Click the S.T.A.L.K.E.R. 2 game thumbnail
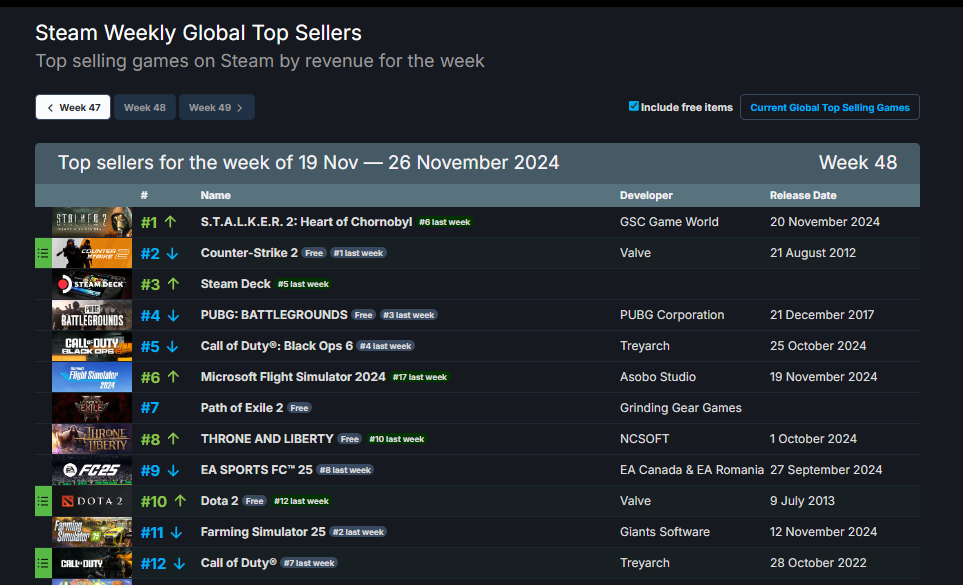The height and width of the screenshot is (585, 963). point(92,222)
